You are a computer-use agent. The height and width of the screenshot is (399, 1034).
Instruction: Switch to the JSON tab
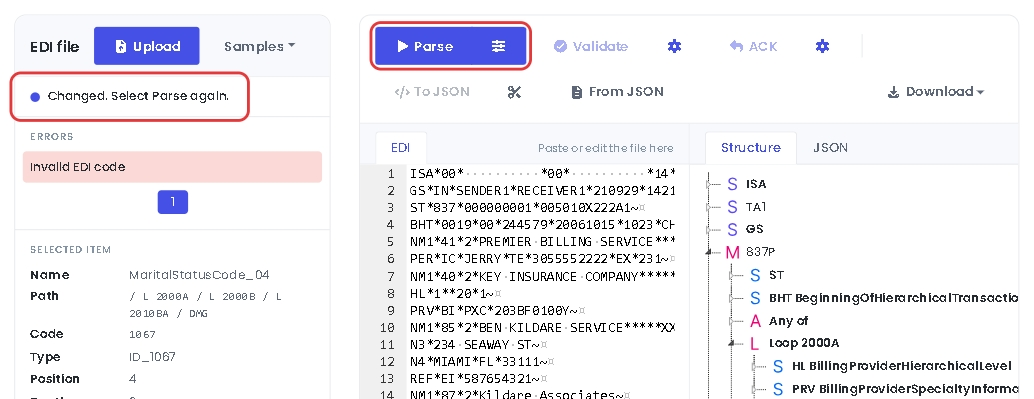(830, 148)
